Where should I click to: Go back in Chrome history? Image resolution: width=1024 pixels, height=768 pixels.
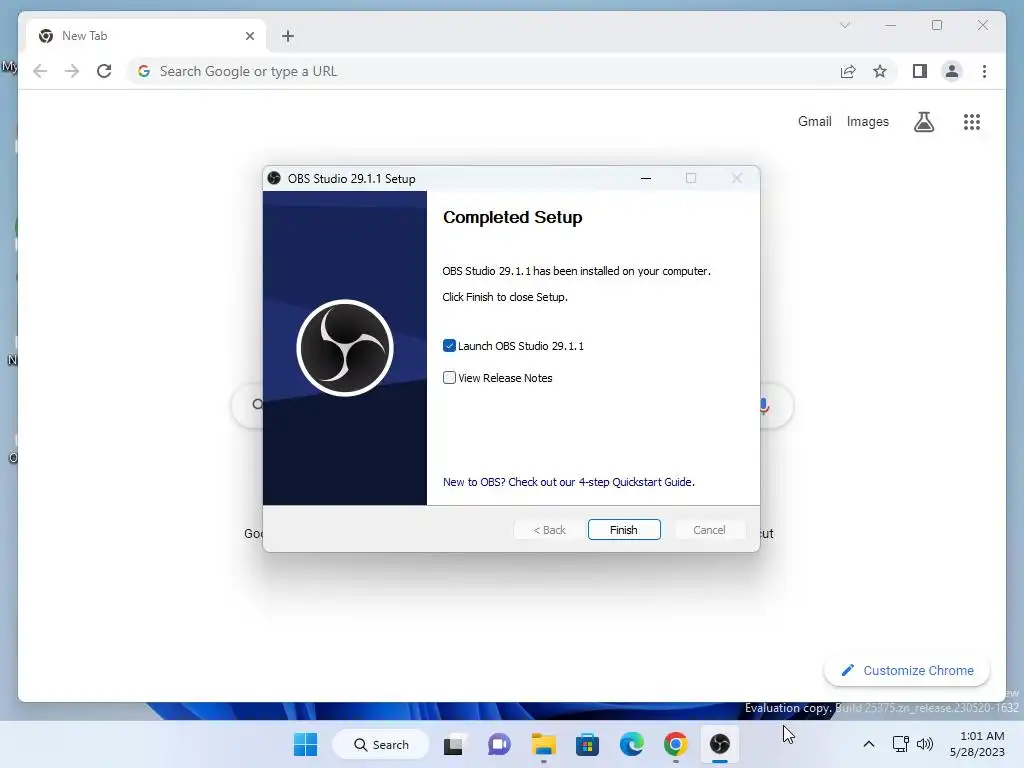(40, 71)
